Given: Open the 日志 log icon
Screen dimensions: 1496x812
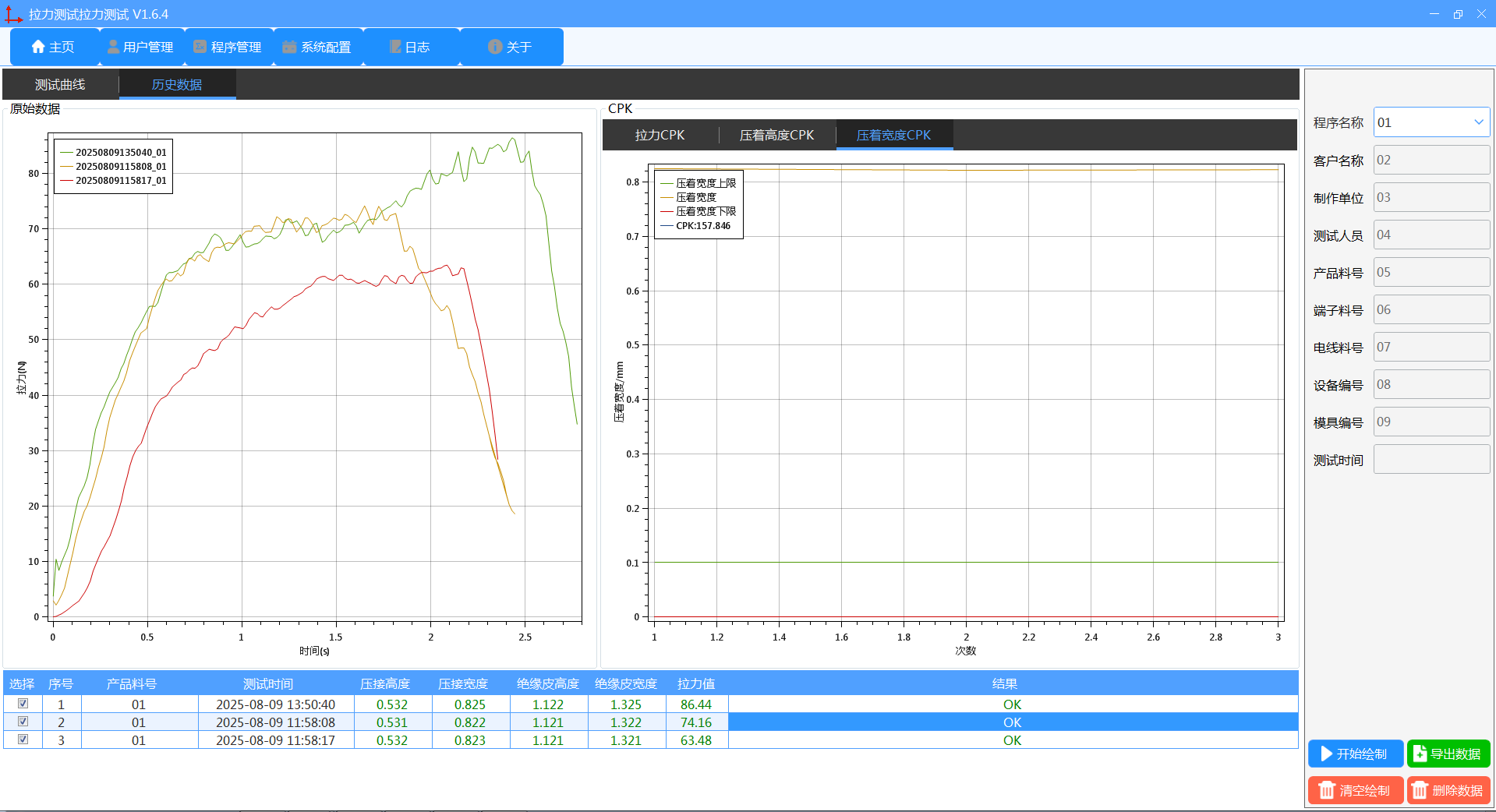Looking at the screenshot, I should click(395, 47).
